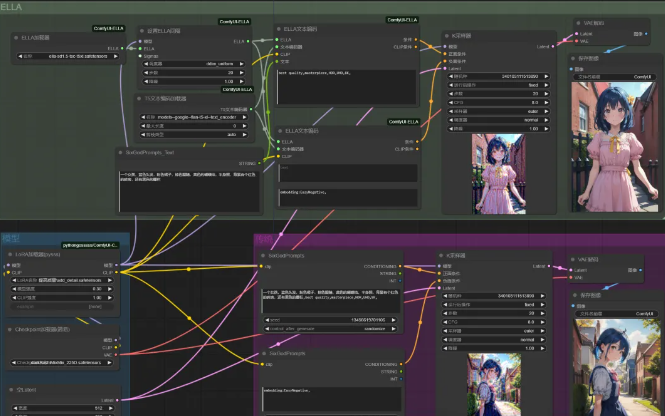Click left arrow of control_after_generate field

[x=267, y=329]
